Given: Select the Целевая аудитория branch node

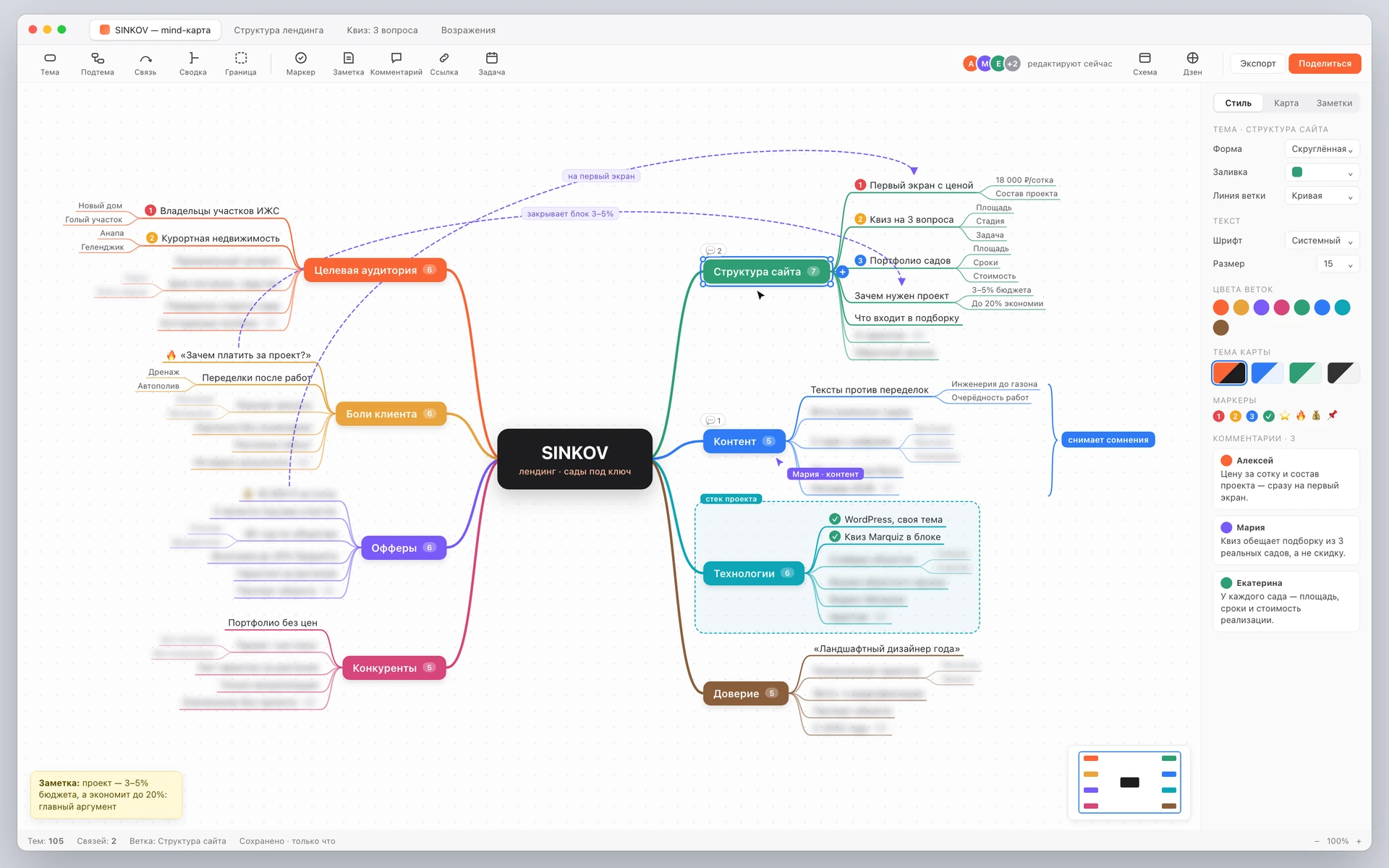Looking at the screenshot, I should [375, 271].
